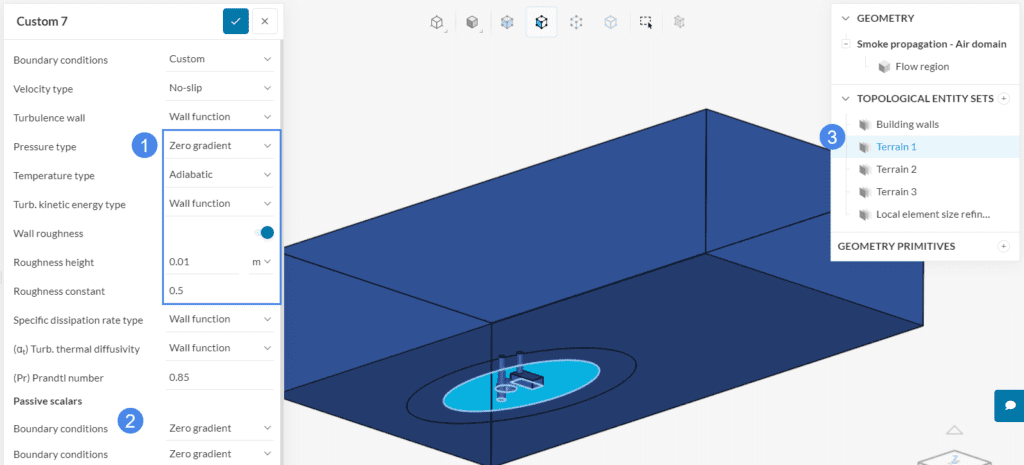Image resolution: width=1024 pixels, height=465 pixels.
Task: Open the wireframe view cube options
Action: coord(436,22)
